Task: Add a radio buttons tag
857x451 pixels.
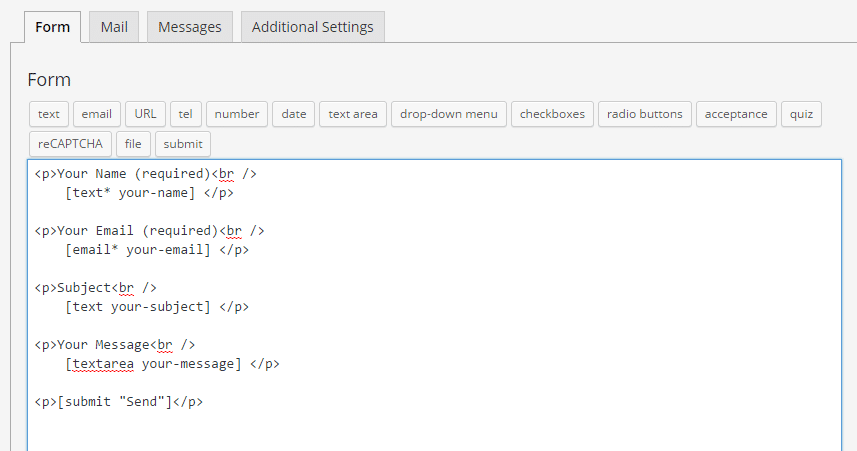Action: pos(644,114)
